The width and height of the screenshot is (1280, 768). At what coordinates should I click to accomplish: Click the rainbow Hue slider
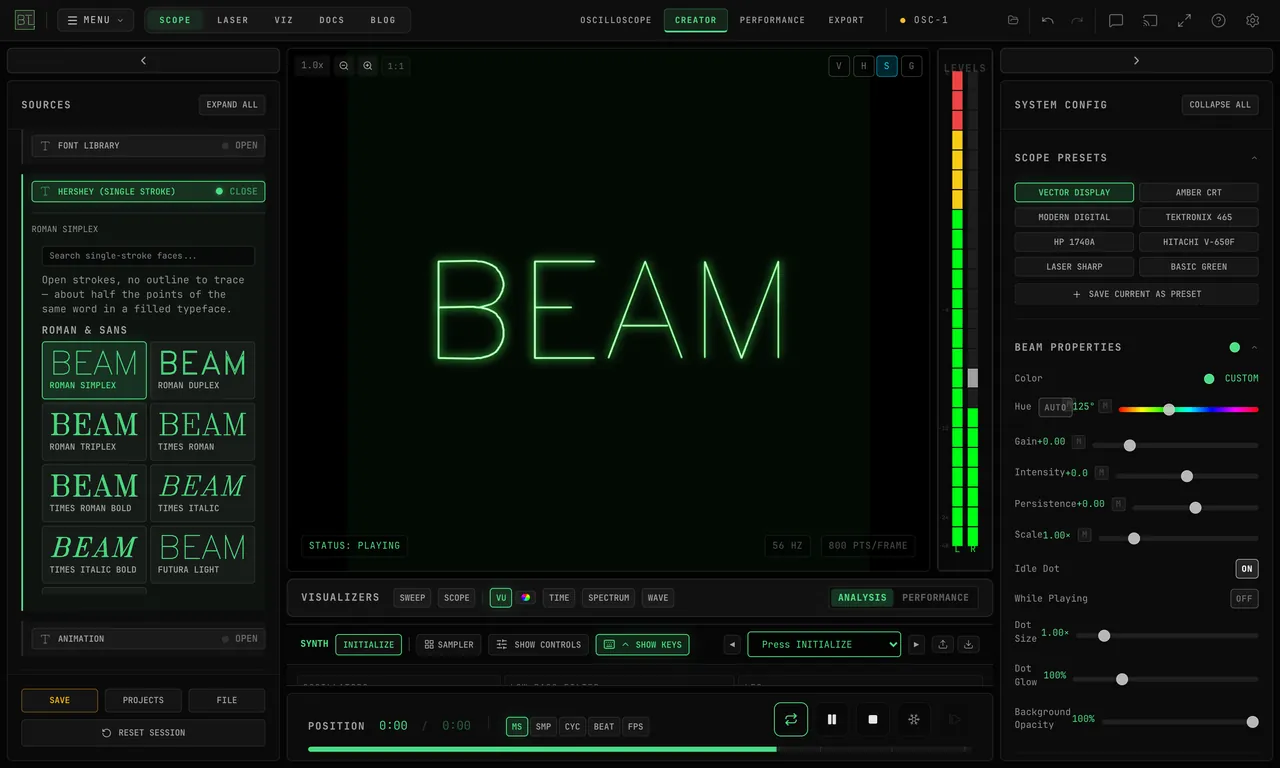(x=1188, y=409)
